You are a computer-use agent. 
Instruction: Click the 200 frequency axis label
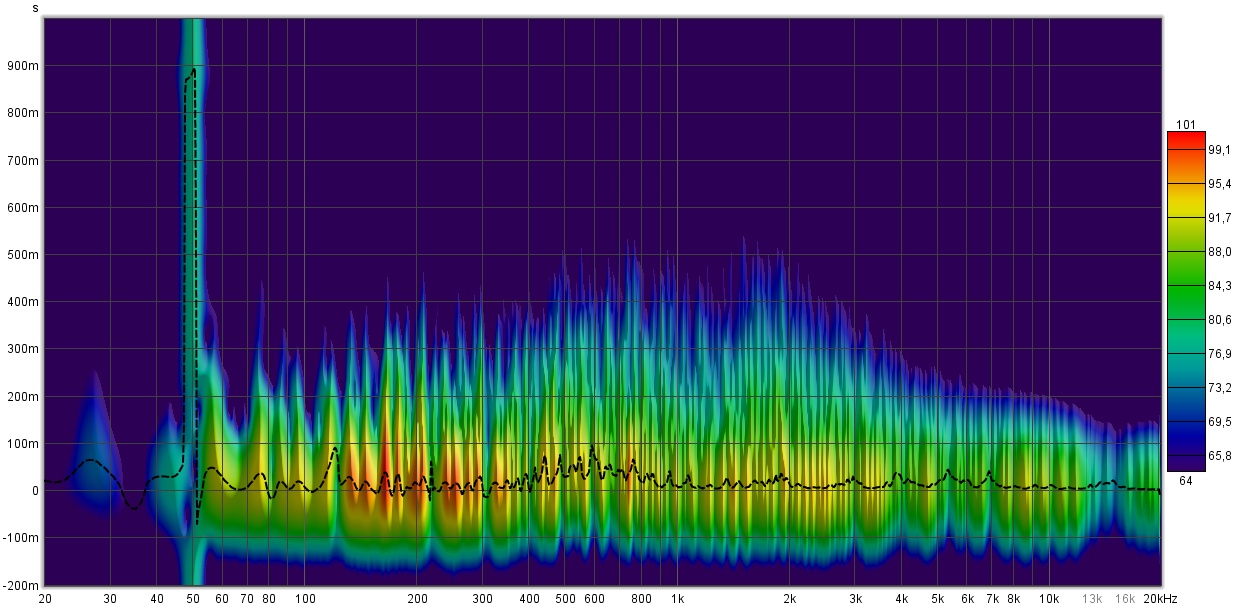click(419, 599)
